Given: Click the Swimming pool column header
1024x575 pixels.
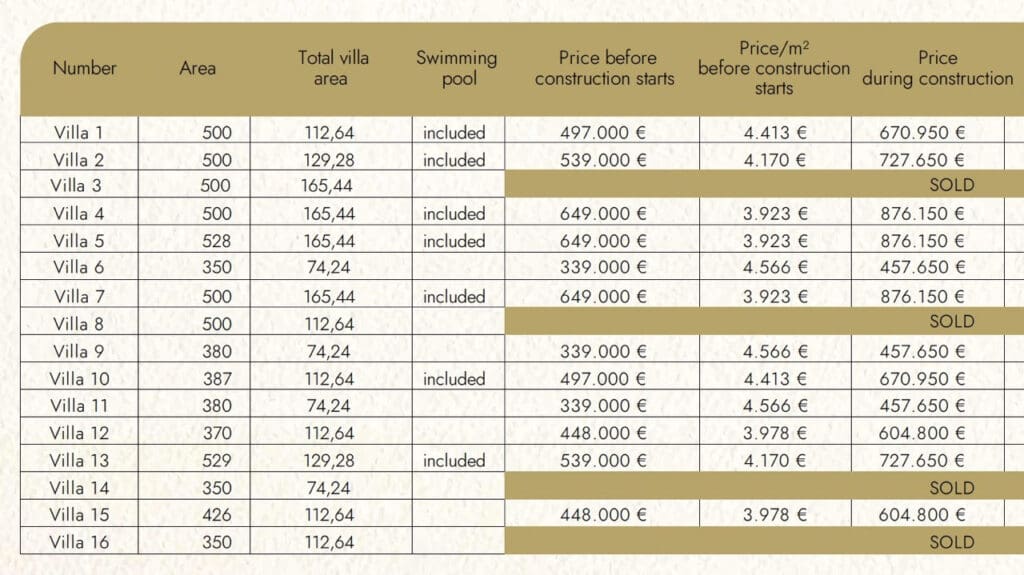Looking at the screenshot, I should (x=457, y=68).
